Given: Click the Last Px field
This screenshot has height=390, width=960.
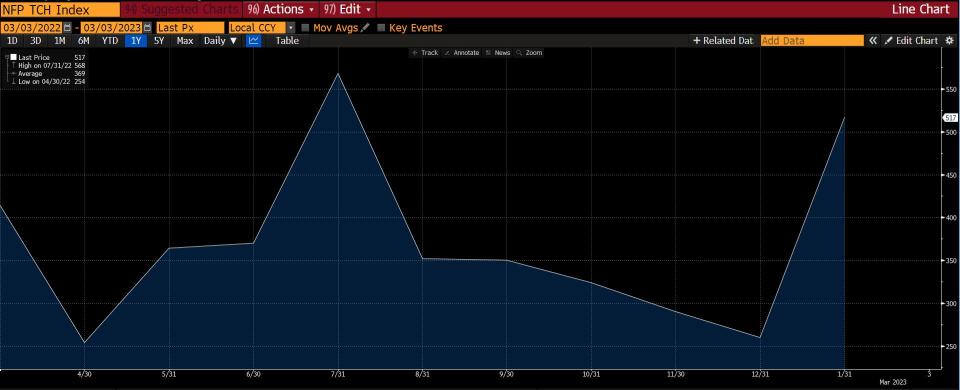Looking at the screenshot, I should [190, 28].
